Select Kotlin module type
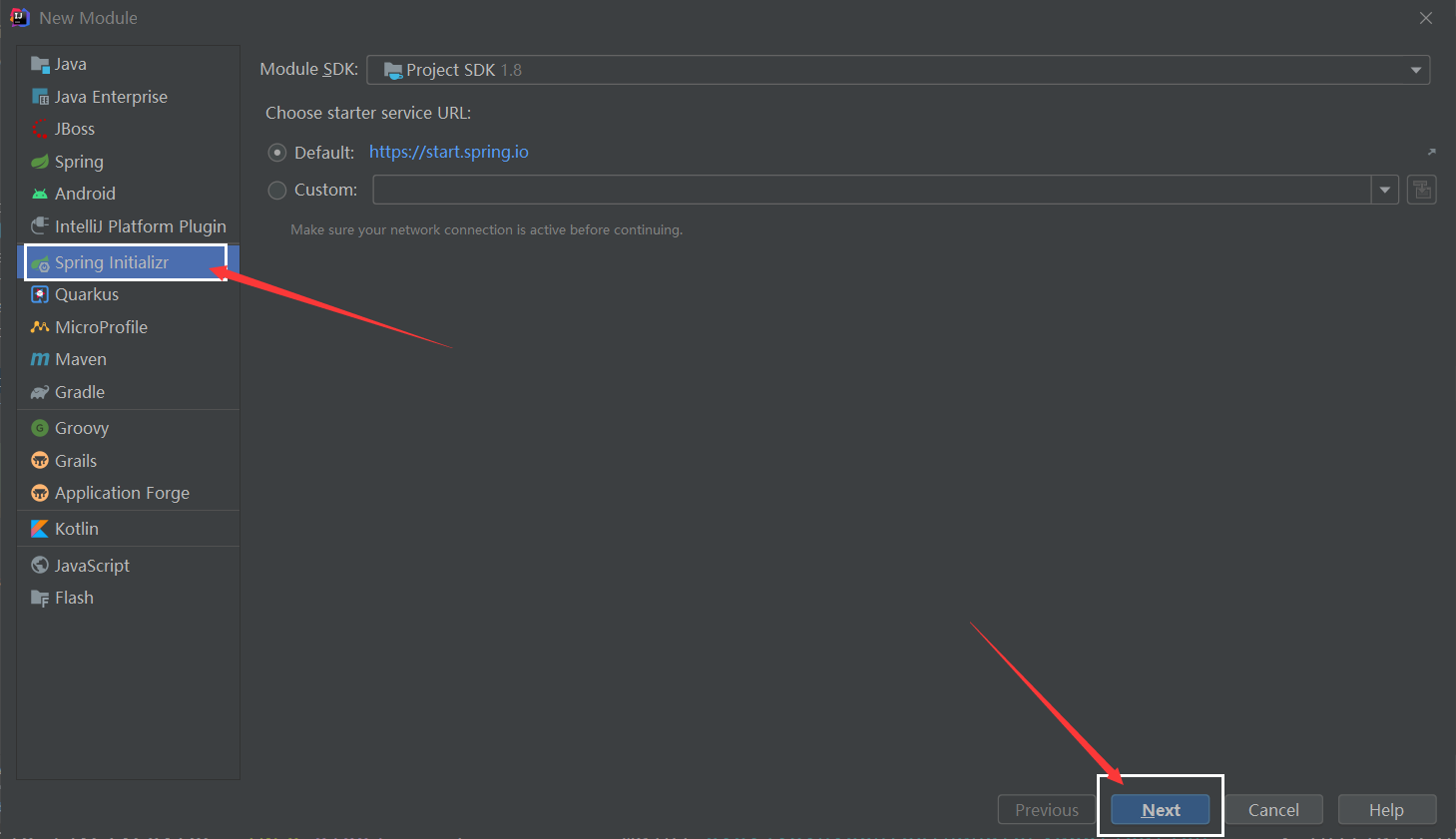The height and width of the screenshot is (839, 1456). point(129,529)
